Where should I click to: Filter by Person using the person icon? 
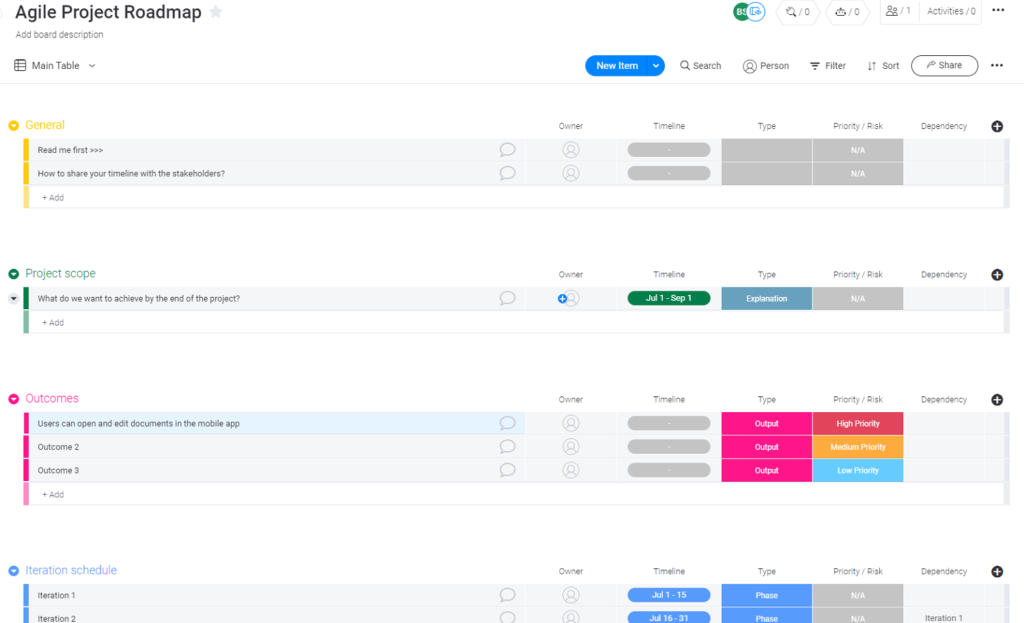[766, 65]
